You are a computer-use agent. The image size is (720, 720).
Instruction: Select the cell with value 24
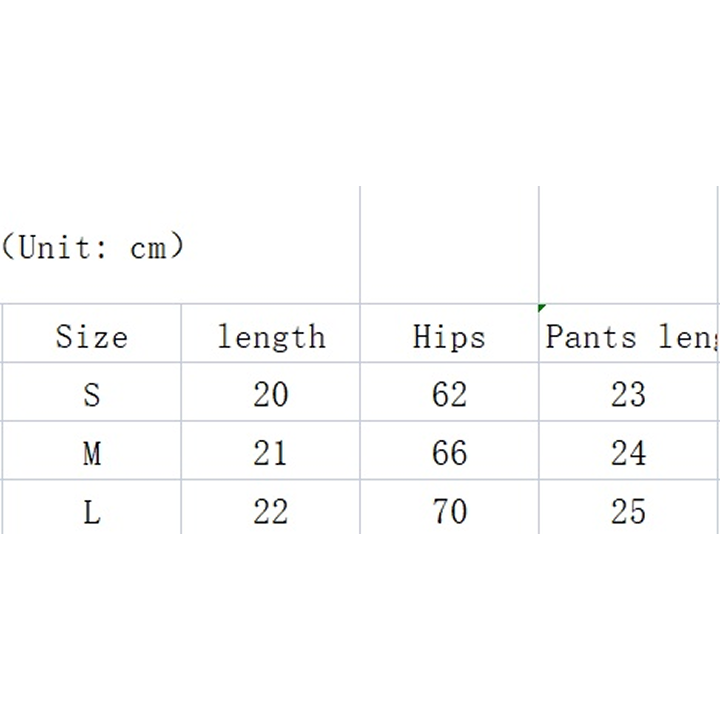click(629, 453)
